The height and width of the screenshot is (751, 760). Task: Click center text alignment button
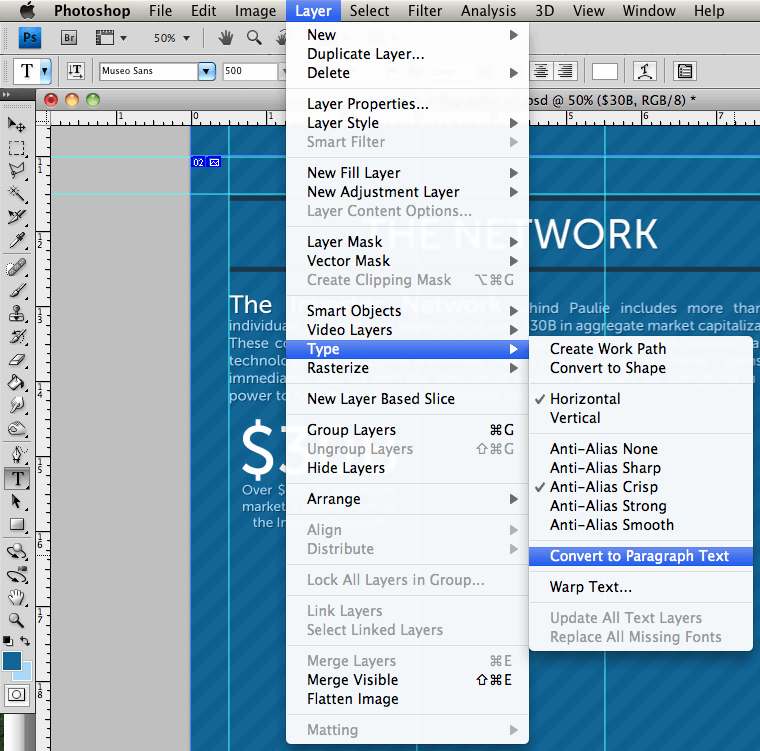click(x=541, y=71)
